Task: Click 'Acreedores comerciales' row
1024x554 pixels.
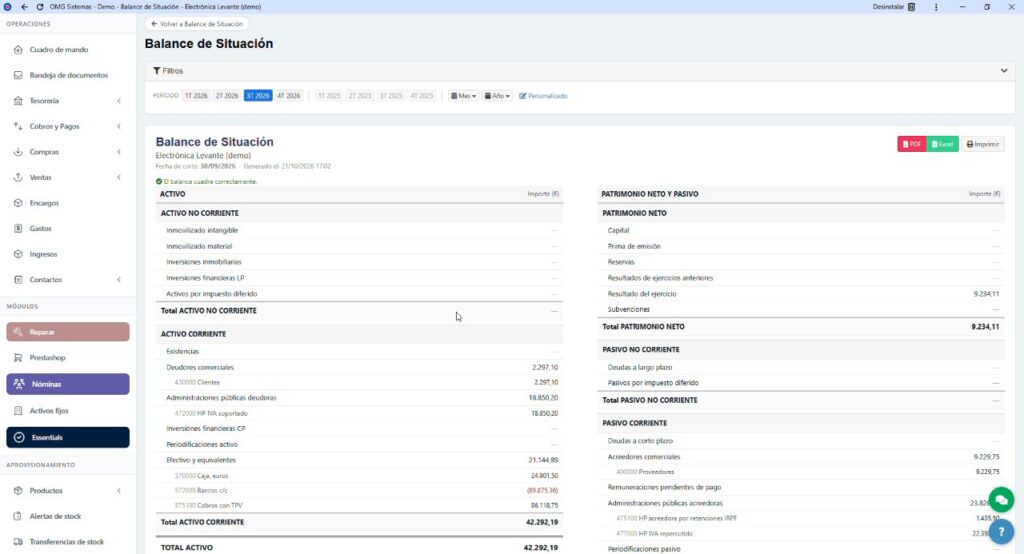Action: pyautogui.click(x=801, y=457)
